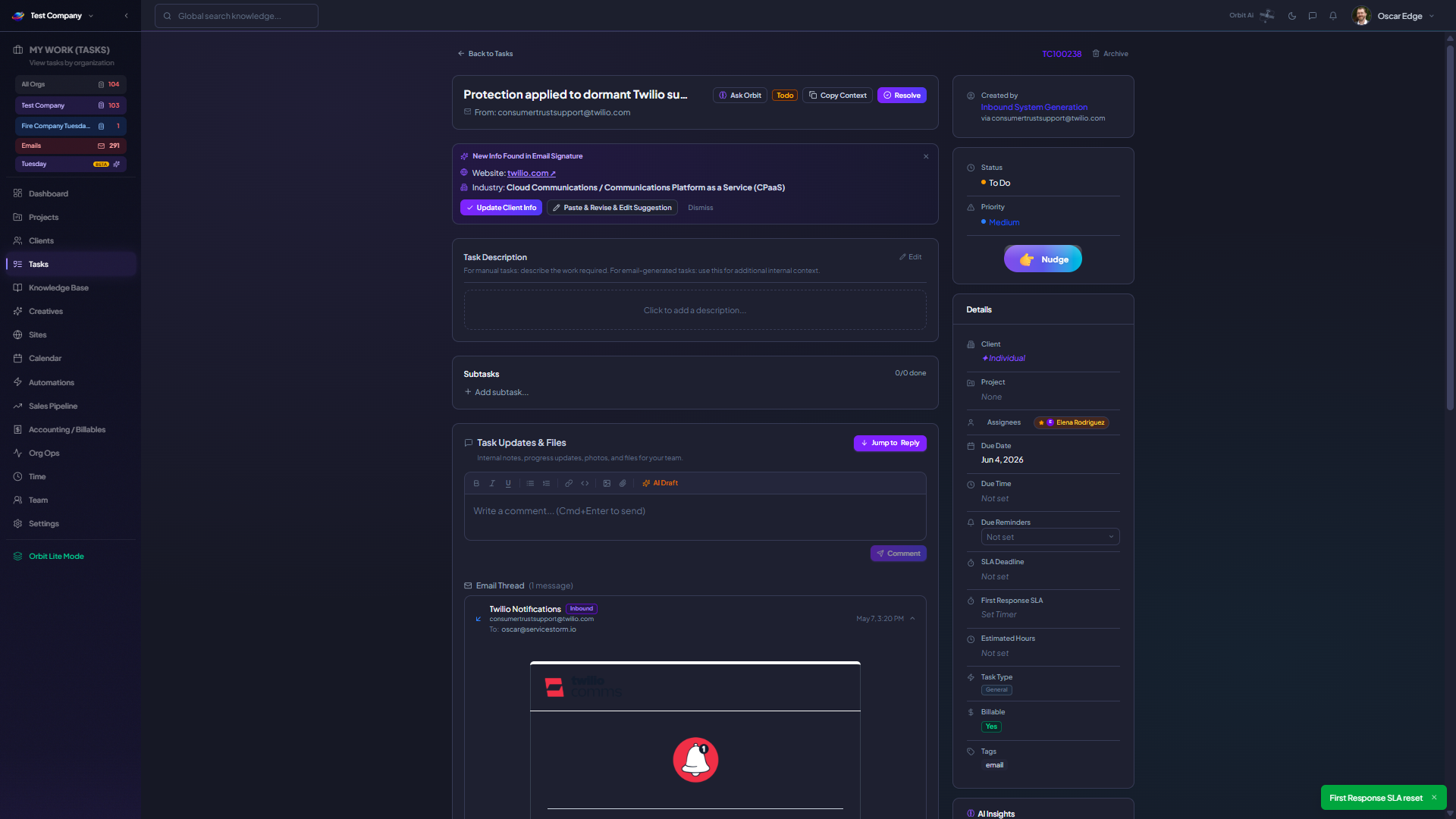Set the First Response SLA timer
Image resolution: width=1456 pixels, height=819 pixels.
(999, 614)
